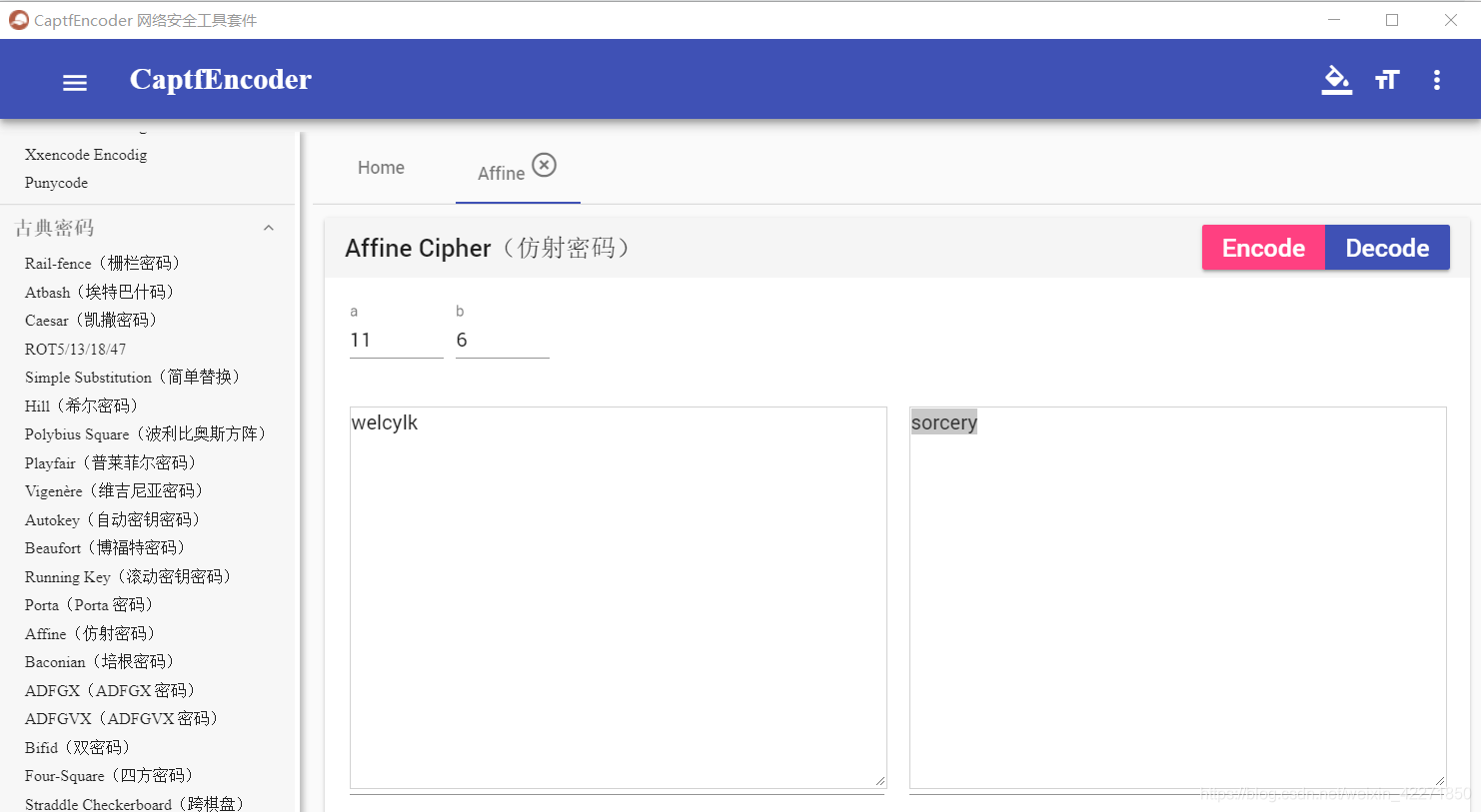
Task: Focus the parameter a input field
Action: click(396, 341)
